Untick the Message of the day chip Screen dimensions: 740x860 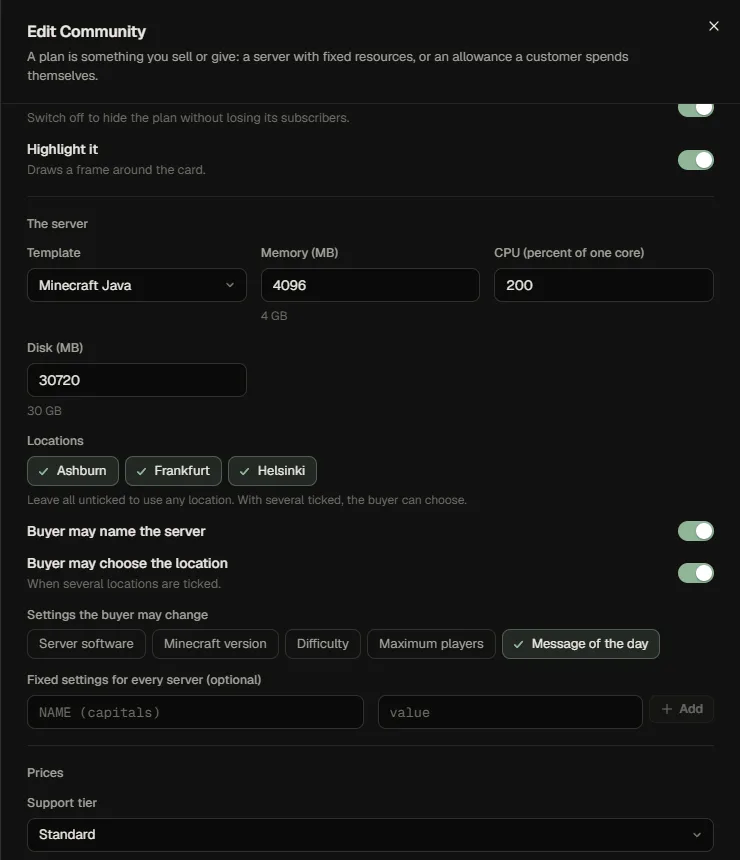click(580, 643)
